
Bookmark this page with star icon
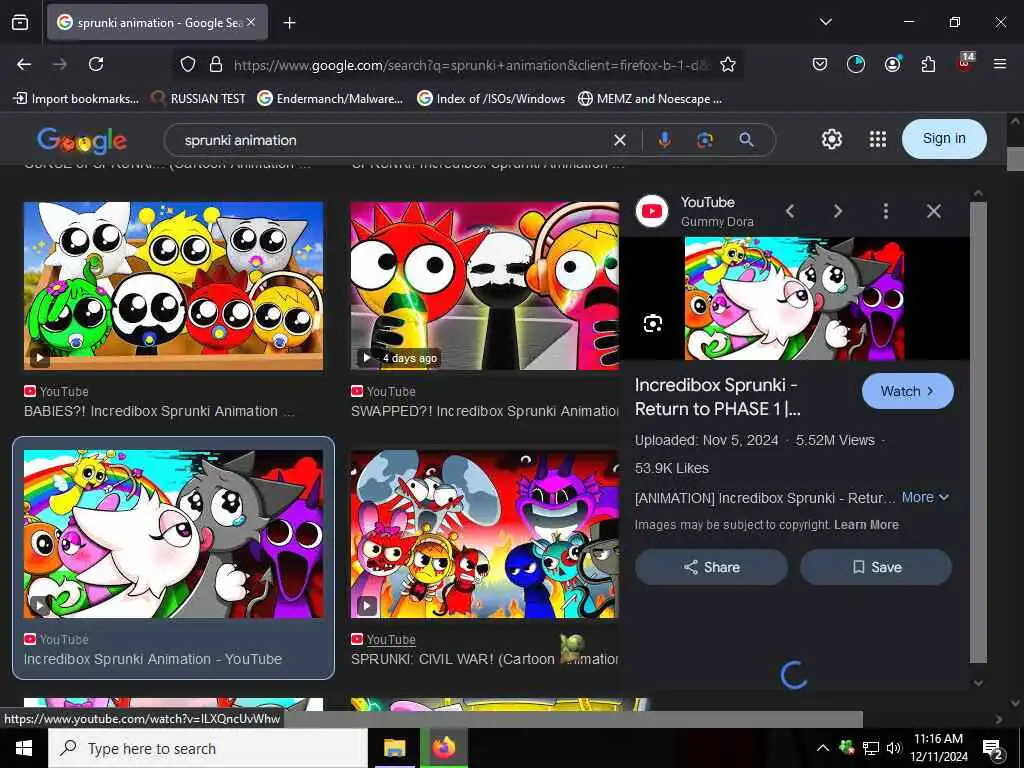(x=728, y=64)
